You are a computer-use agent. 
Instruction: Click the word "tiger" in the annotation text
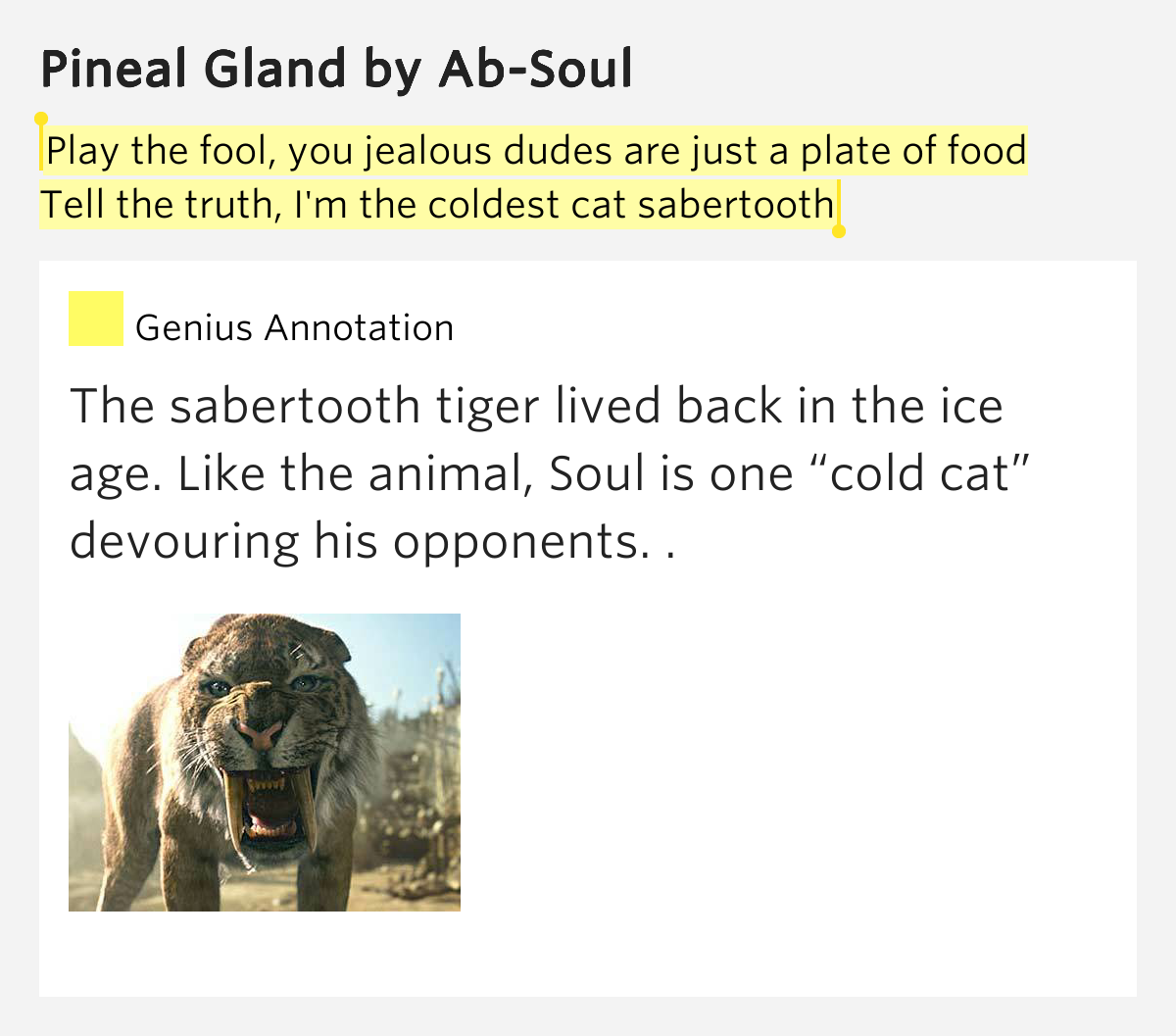pyautogui.click(x=488, y=406)
